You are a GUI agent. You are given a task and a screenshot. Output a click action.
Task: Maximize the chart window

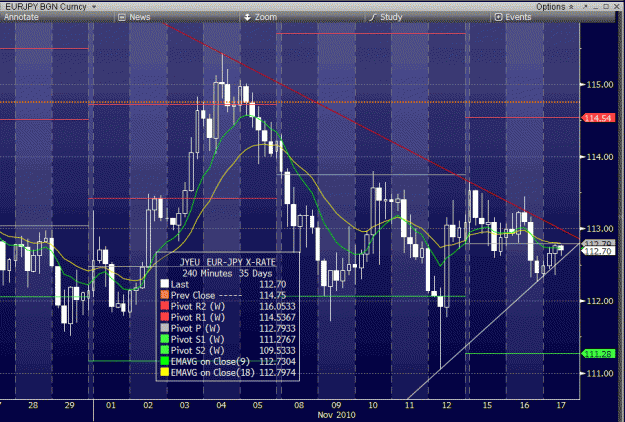click(606, 6)
